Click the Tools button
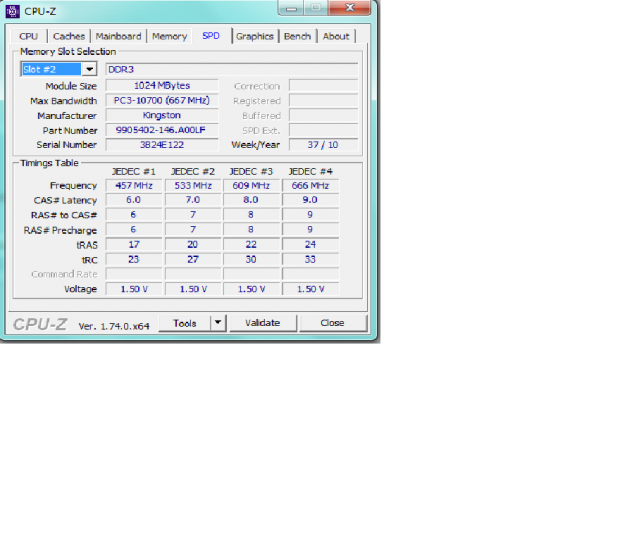This screenshot has width=620, height=552. [x=185, y=323]
